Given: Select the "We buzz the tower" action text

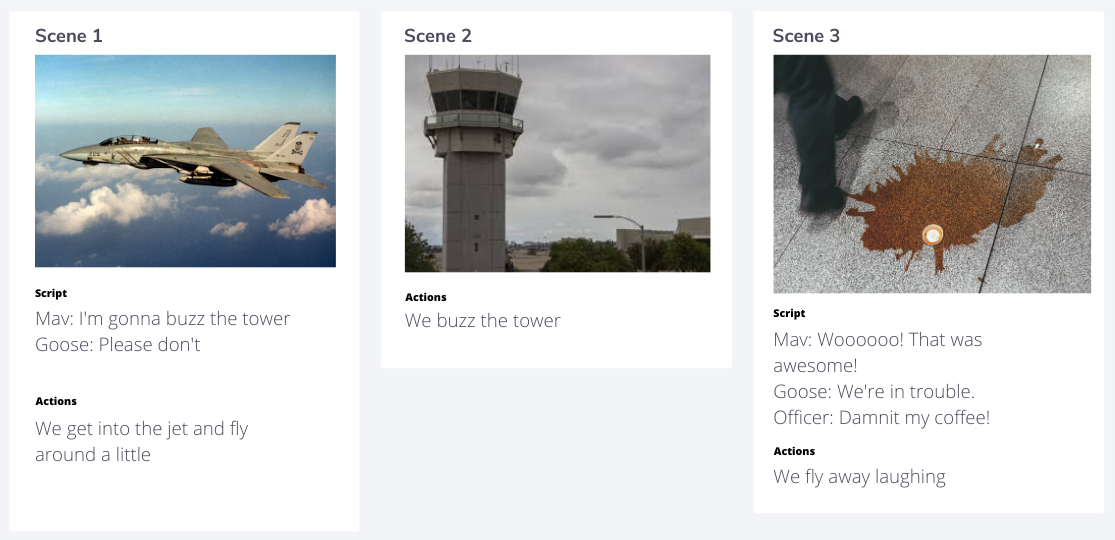Looking at the screenshot, I should [x=483, y=321].
